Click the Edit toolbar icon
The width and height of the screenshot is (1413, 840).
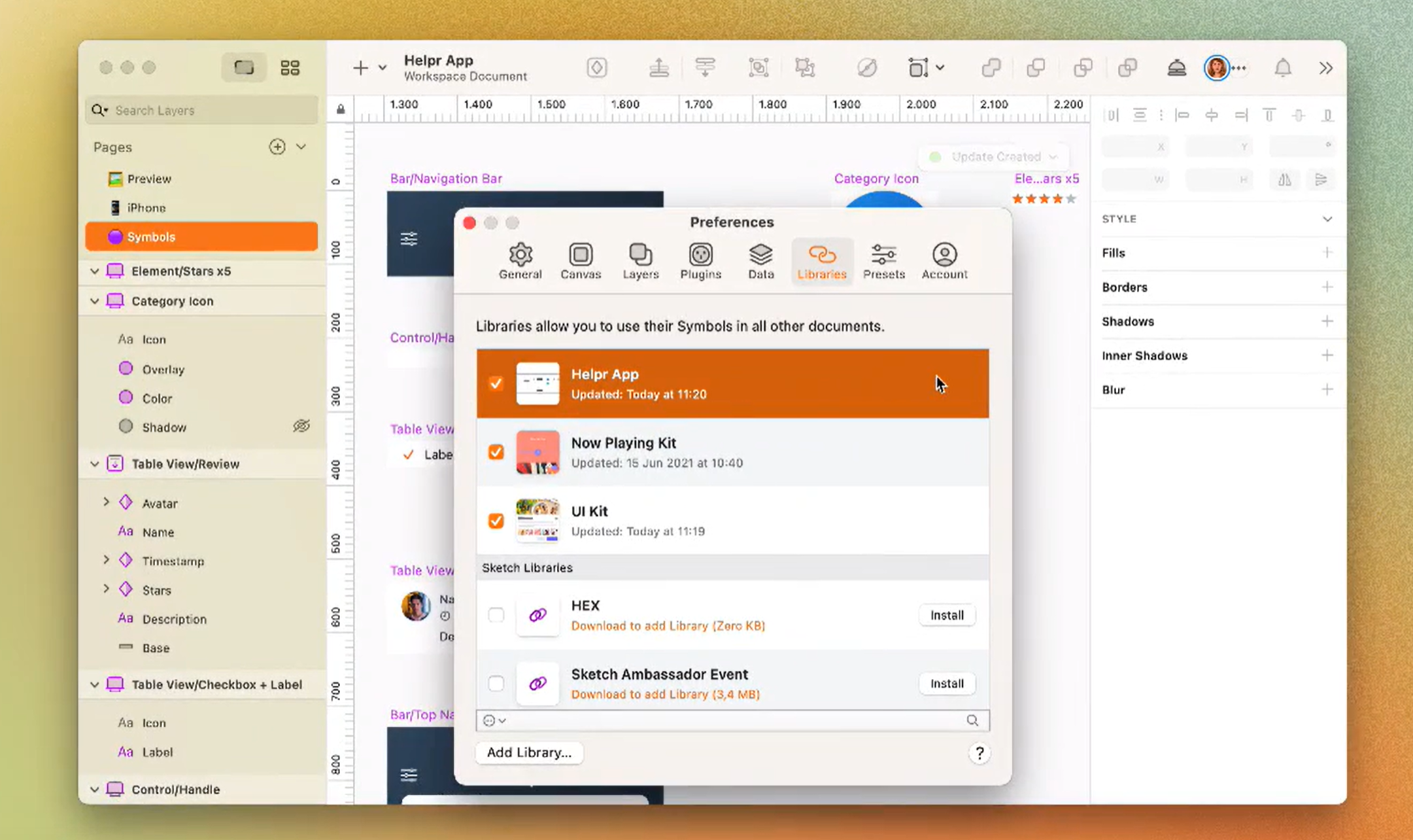[x=867, y=67]
